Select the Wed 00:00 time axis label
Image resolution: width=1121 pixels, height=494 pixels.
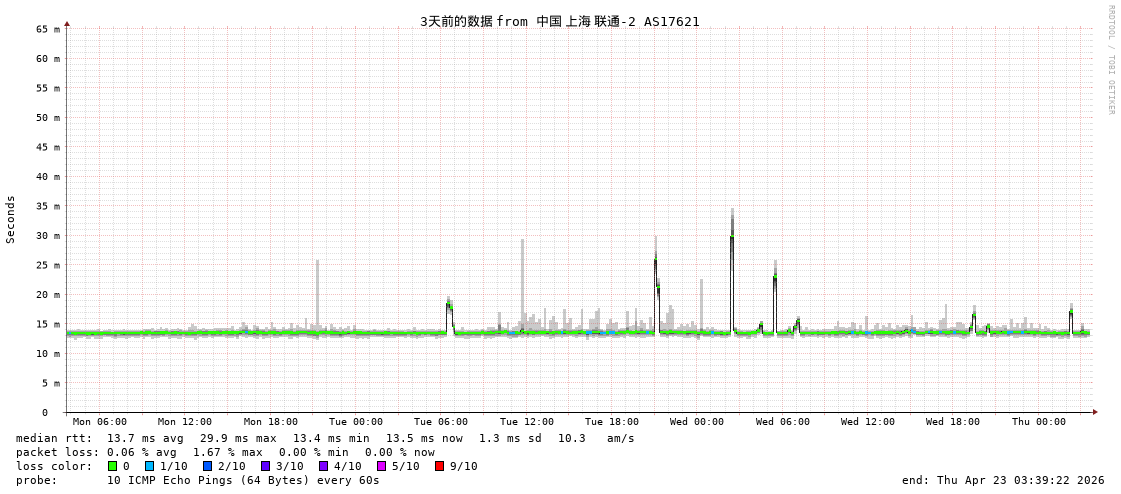pyautogui.click(x=697, y=422)
